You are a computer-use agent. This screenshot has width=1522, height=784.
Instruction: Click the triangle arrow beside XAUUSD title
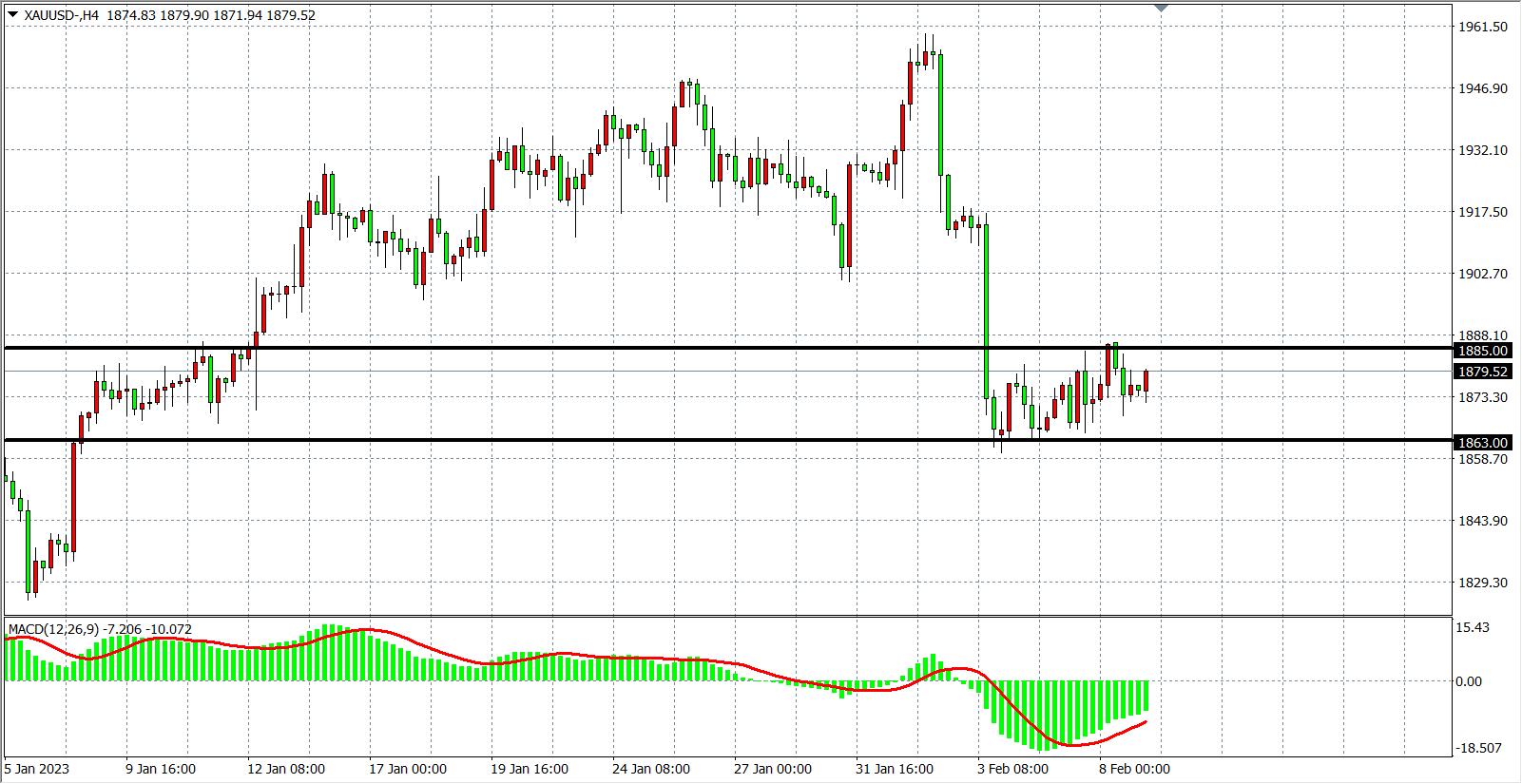[12, 14]
